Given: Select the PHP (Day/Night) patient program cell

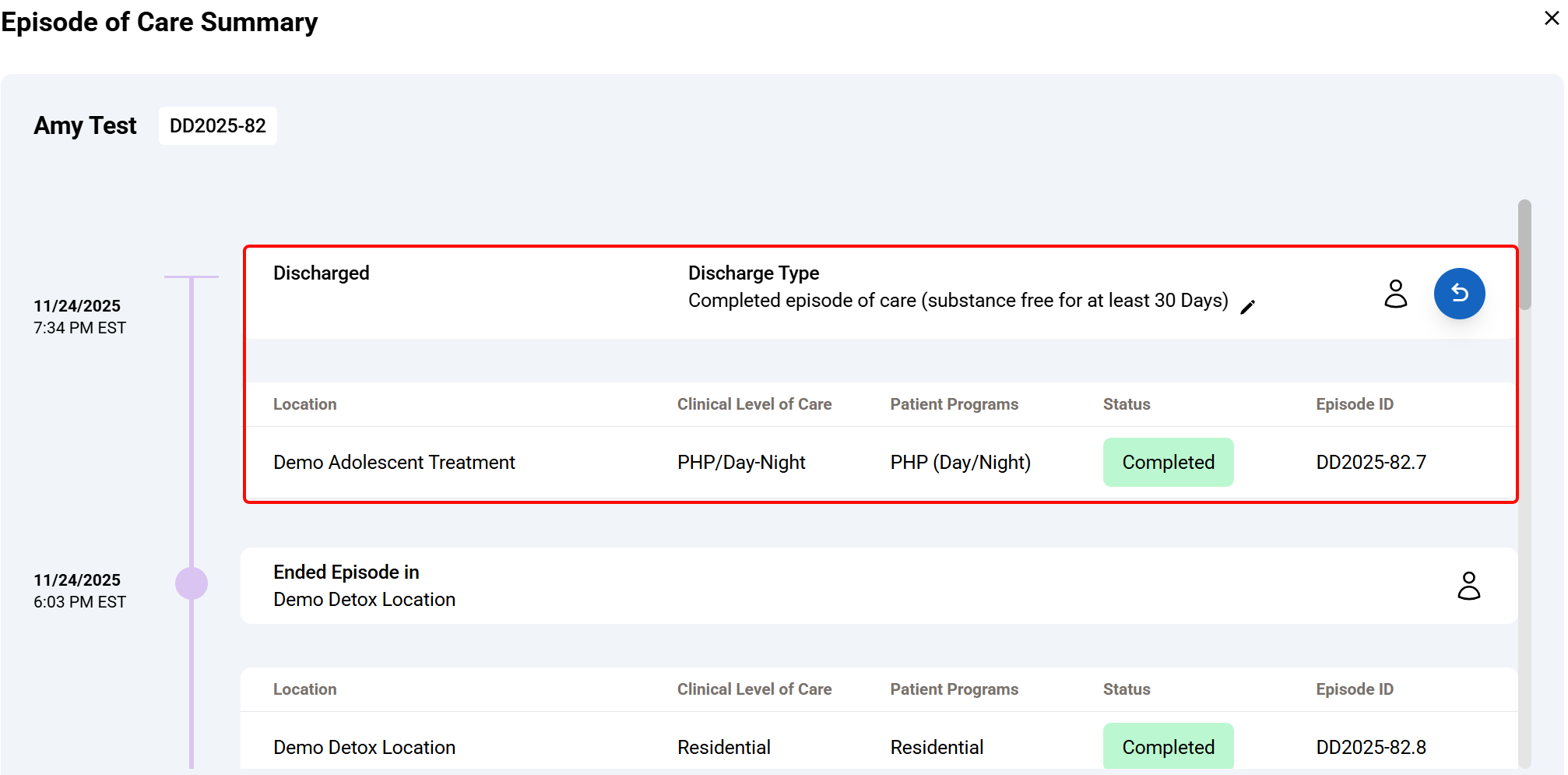Looking at the screenshot, I should coord(960,463).
